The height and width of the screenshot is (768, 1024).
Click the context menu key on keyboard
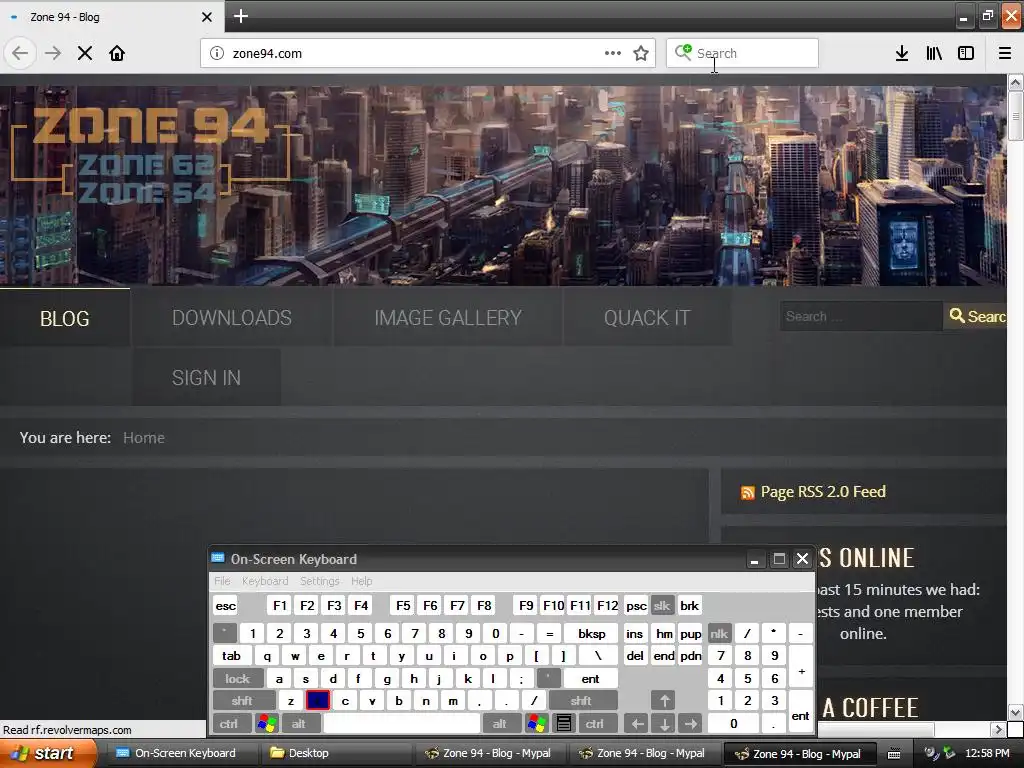tap(564, 723)
